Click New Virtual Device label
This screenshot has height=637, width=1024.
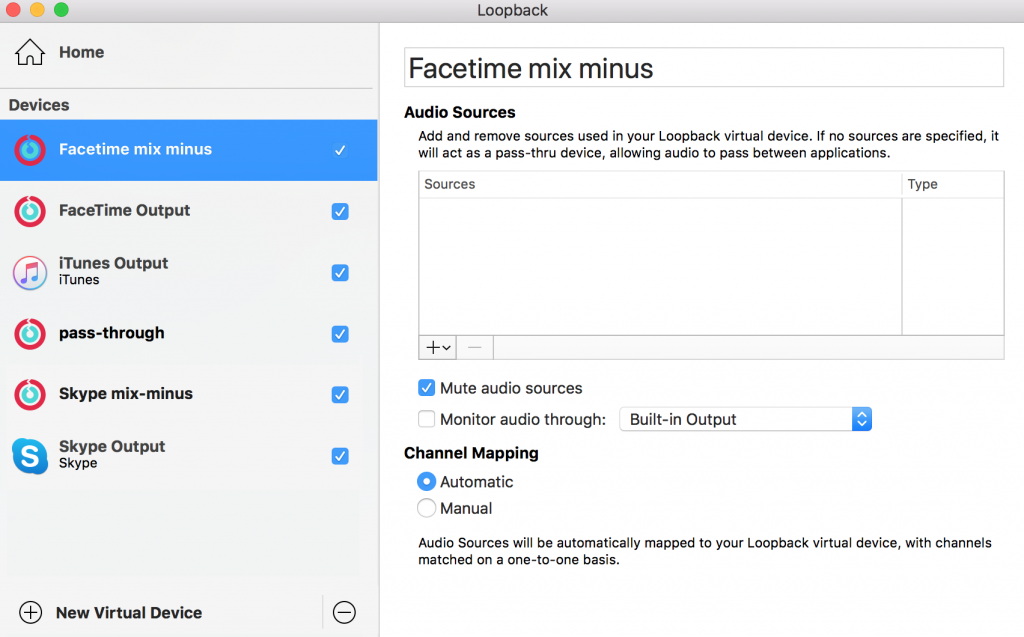tap(129, 613)
